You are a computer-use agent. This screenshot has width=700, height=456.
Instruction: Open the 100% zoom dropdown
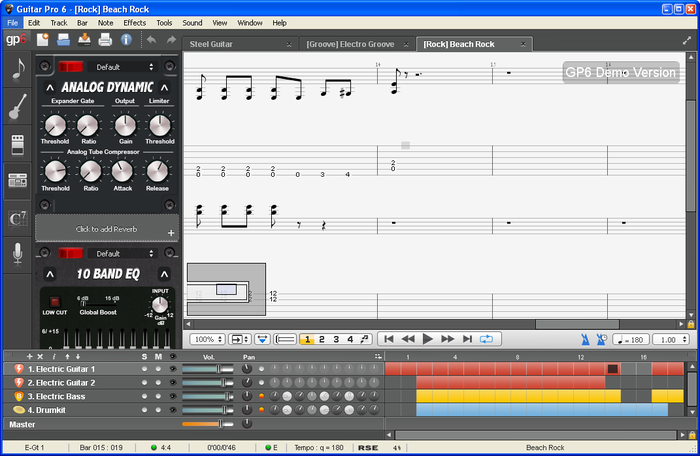[207, 339]
